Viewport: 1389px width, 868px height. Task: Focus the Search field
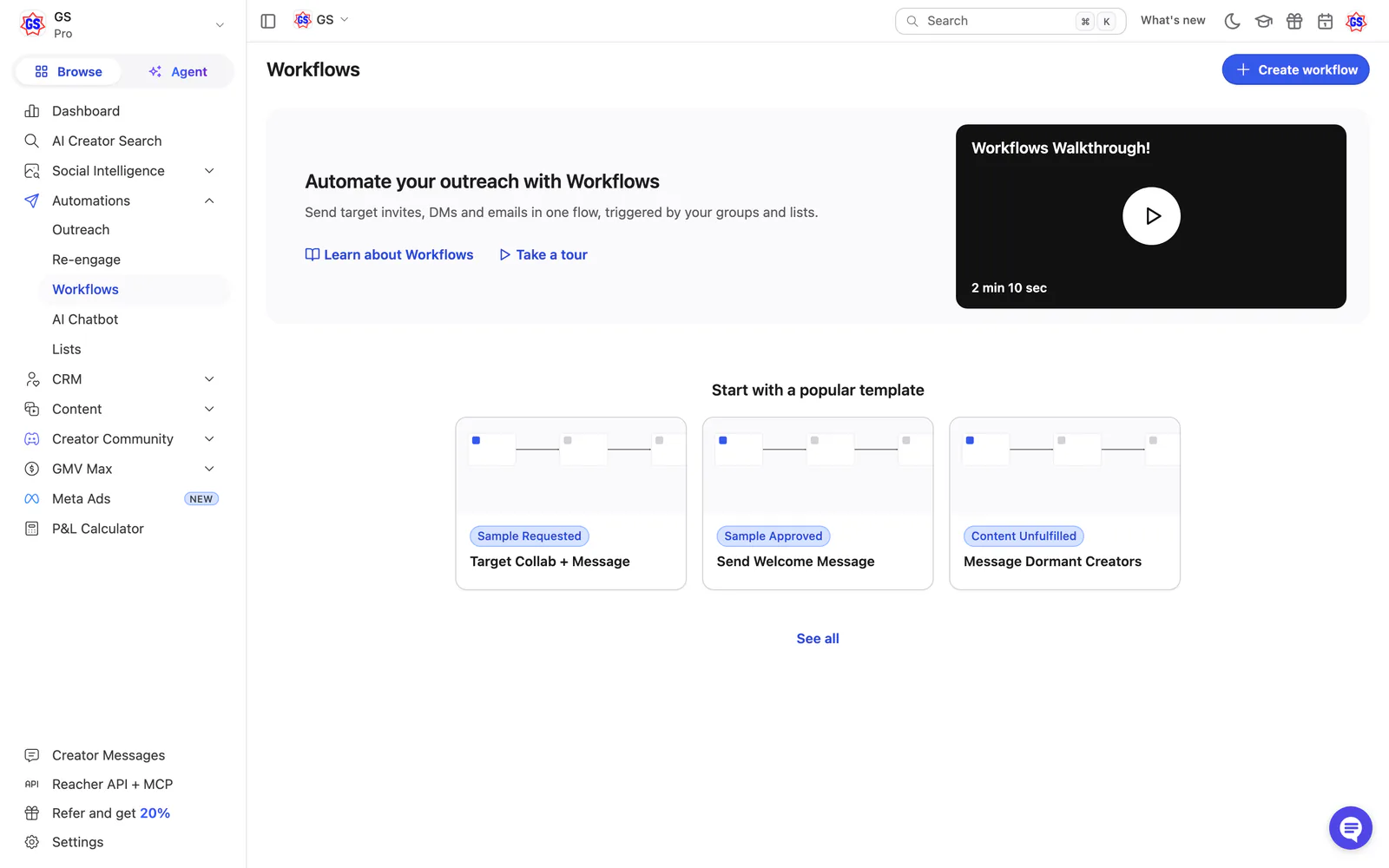coord(1010,21)
